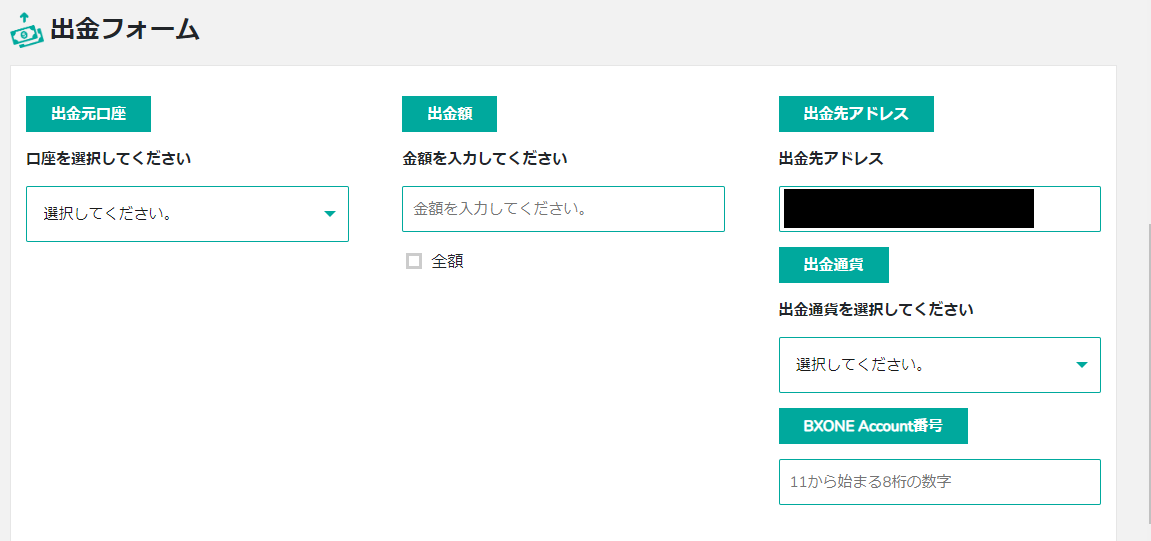Check the 全額 checkbox
Image resolution: width=1151 pixels, height=541 pixels.
tap(414, 261)
